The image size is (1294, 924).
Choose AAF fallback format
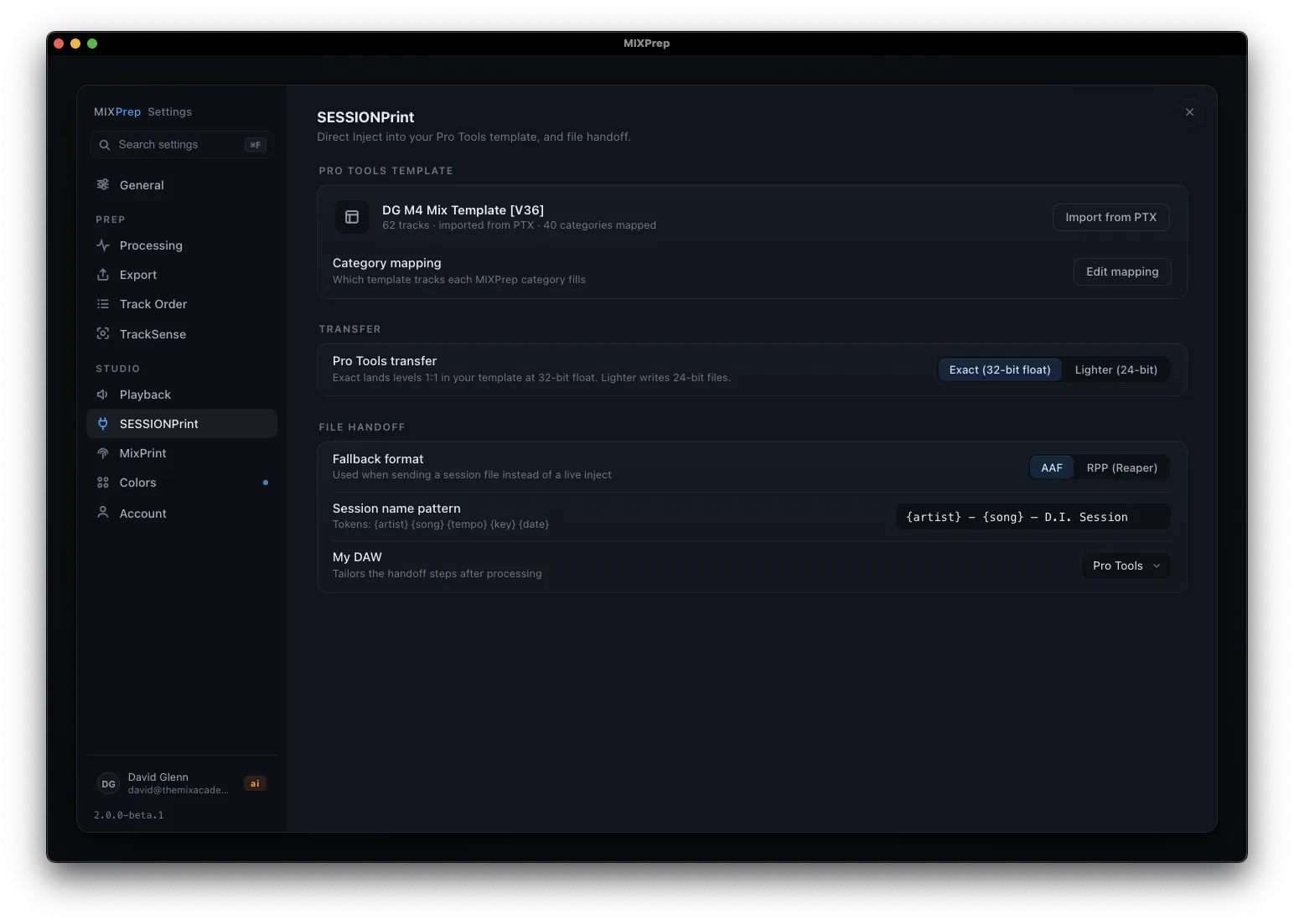[1052, 467]
